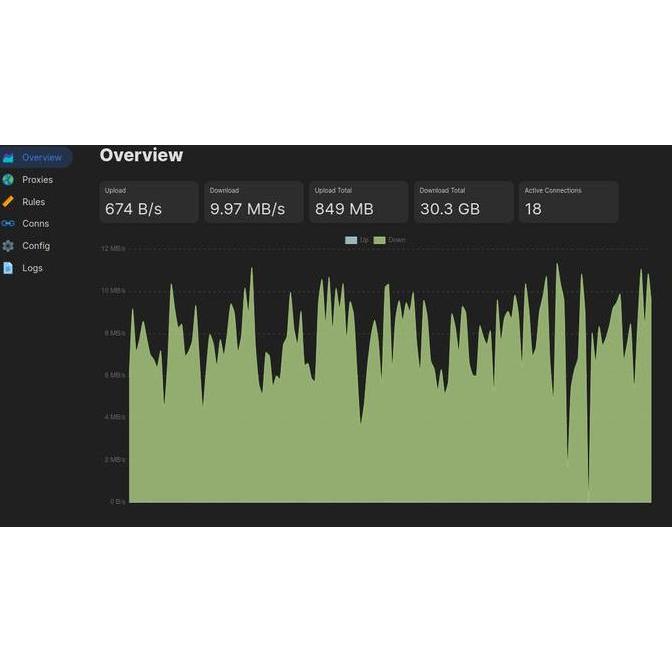Screen dimensions: 672x672
Task: Select the Upload Total card showing 849 MB
Action: (358, 202)
